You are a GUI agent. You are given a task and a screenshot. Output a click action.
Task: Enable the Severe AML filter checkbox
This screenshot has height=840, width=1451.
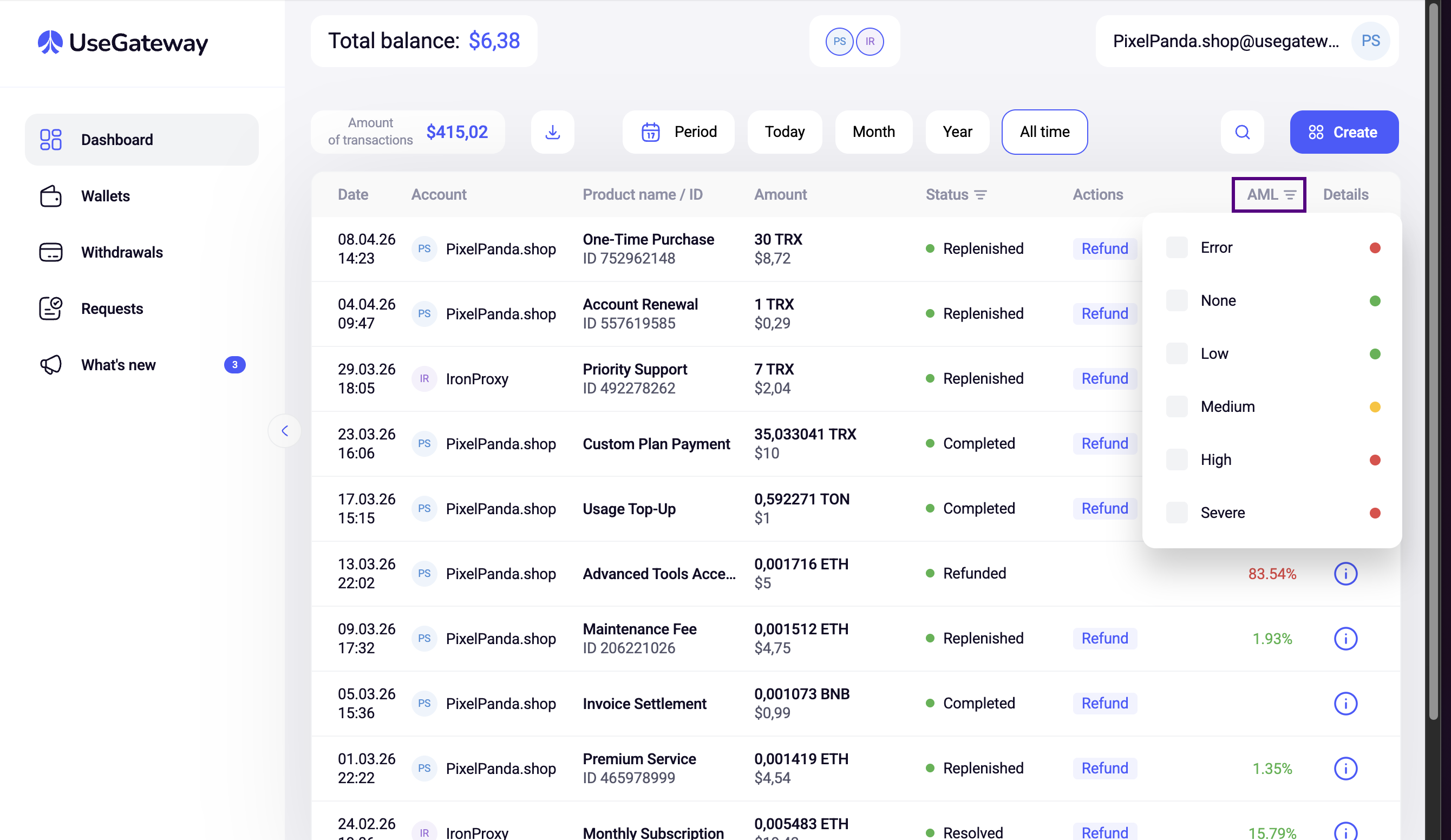pyautogui.click(x=1177, y=513)
